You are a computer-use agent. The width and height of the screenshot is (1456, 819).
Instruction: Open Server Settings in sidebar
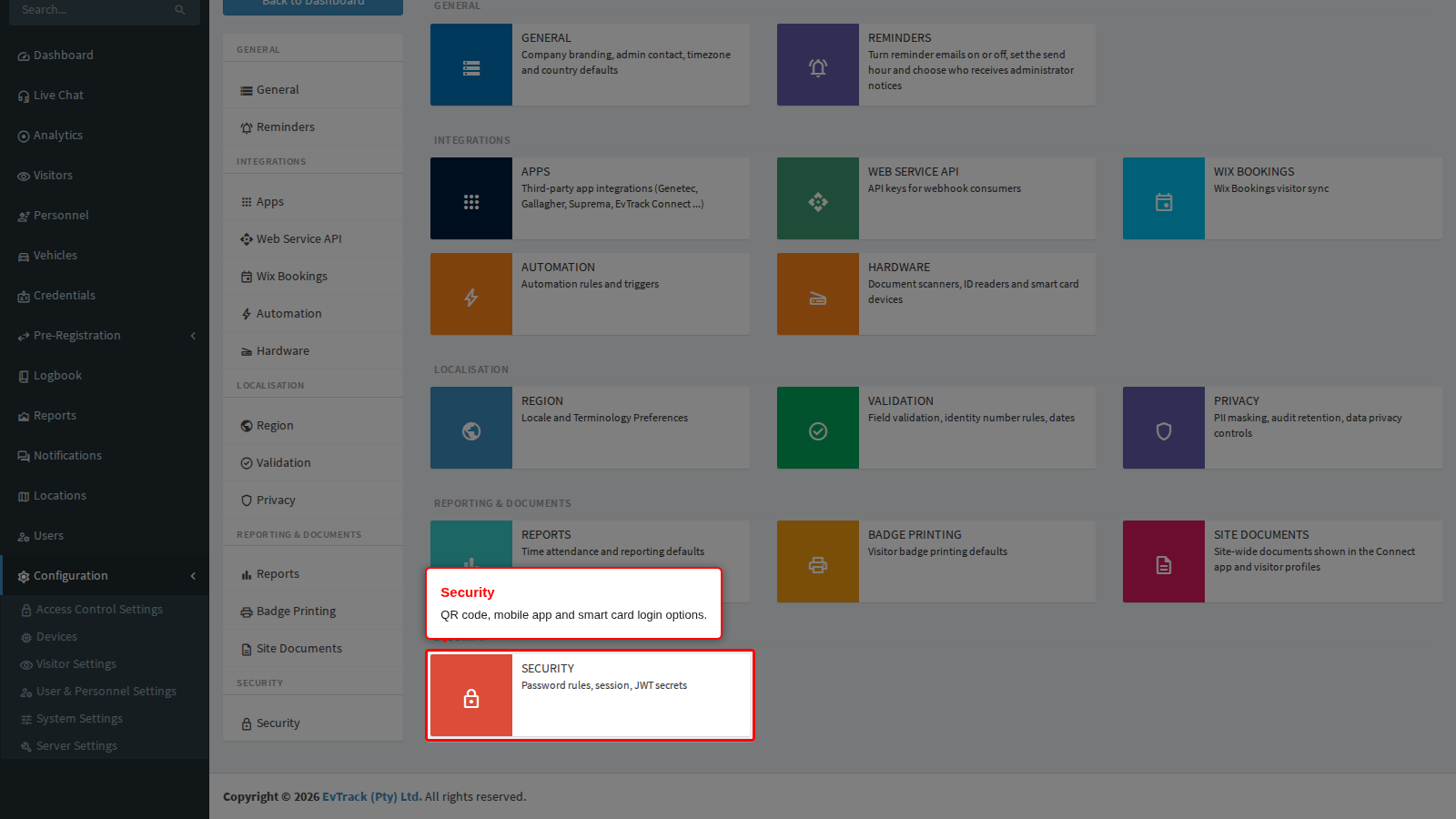coord(76,746)
